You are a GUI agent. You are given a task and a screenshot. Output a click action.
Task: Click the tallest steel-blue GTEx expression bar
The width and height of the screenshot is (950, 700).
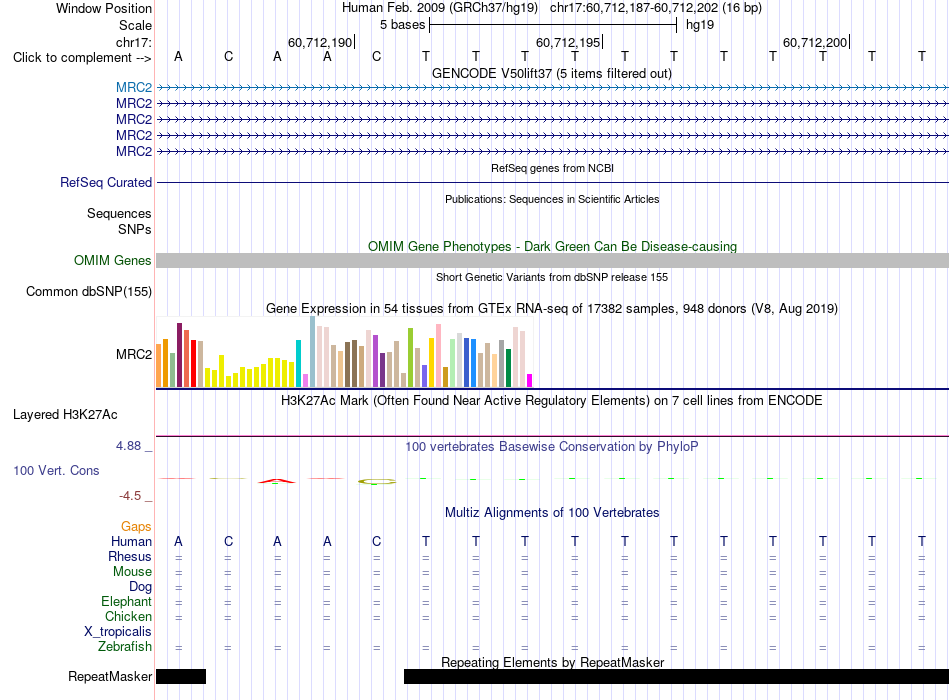(313, 352)
